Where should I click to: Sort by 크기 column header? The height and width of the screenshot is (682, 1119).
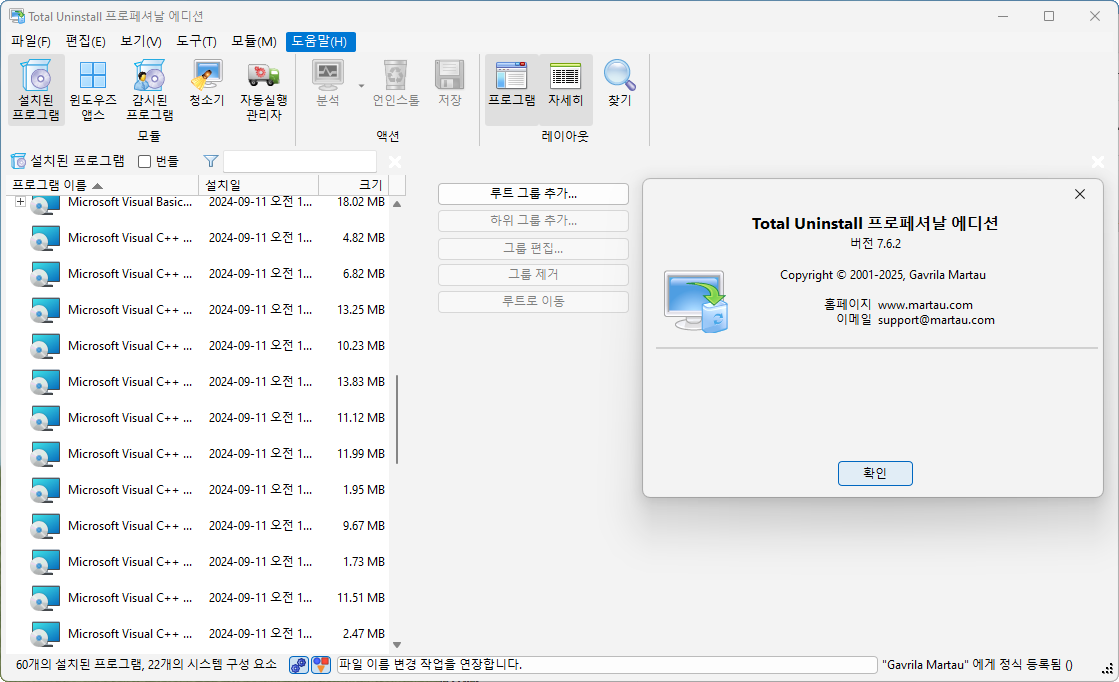[x=354, y=185]
